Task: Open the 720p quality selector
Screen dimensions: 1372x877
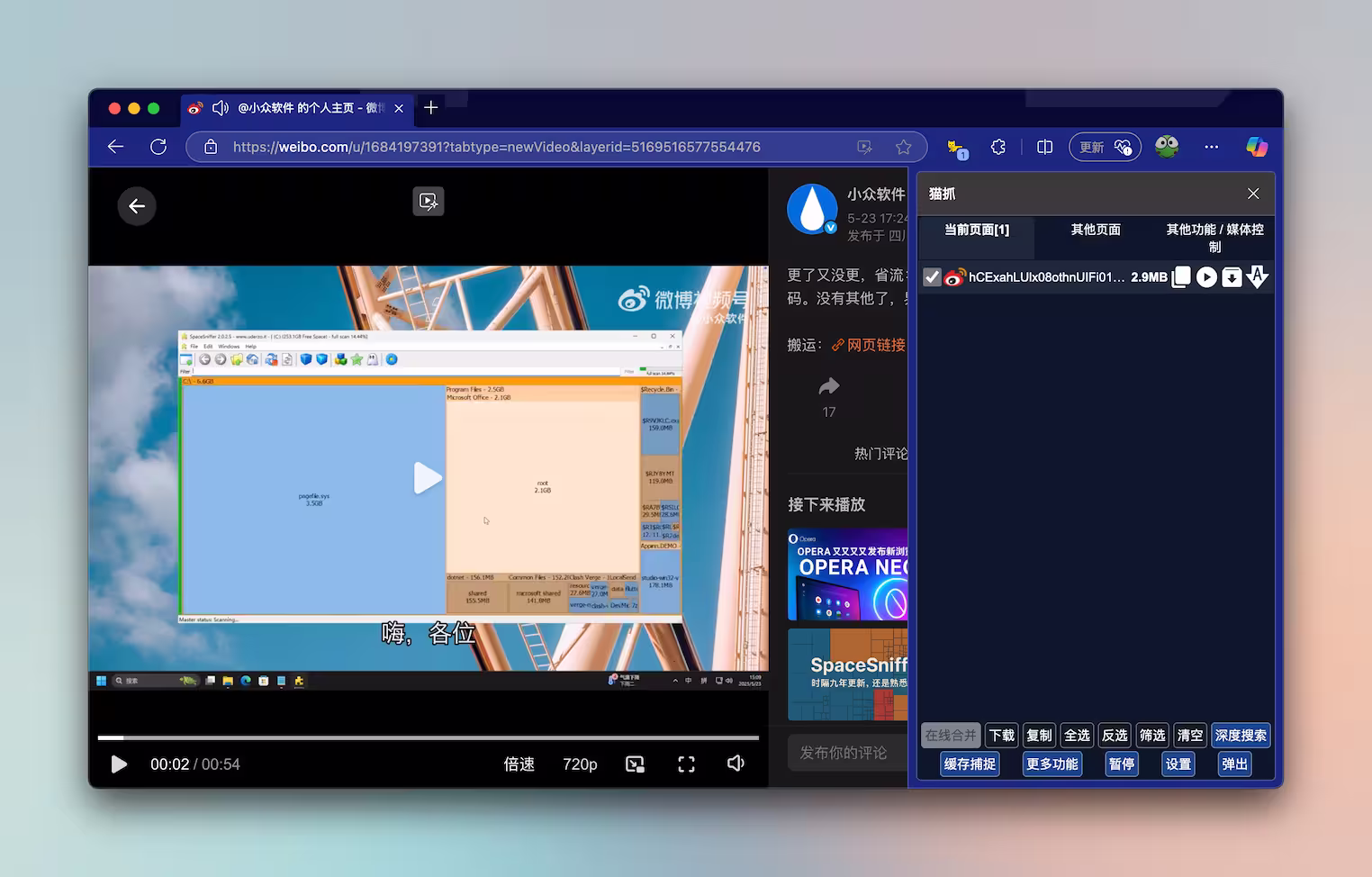Action: click(x=580, y=764)
